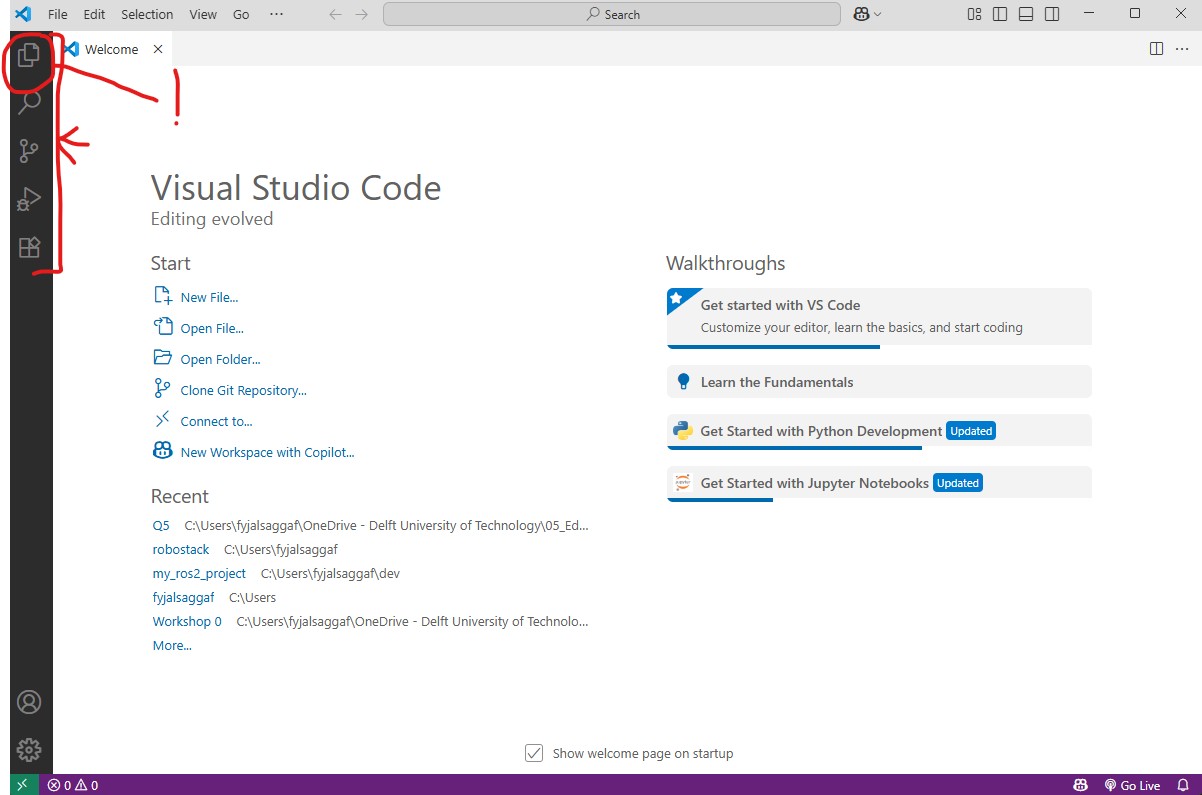Open problems errors and warnings indicator
This screenshot has width=1202, height=795.
(73, 785)
